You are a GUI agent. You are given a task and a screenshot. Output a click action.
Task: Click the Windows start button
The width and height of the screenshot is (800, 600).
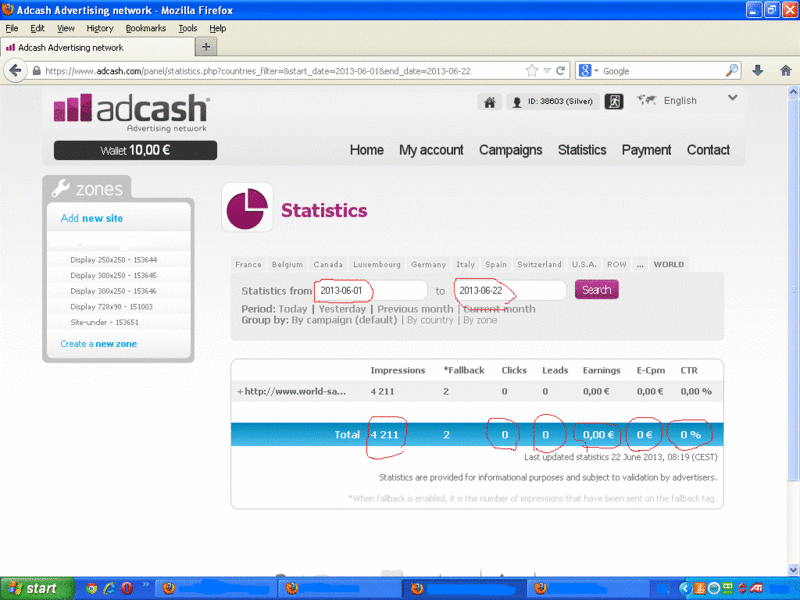[x=33, y=588]
